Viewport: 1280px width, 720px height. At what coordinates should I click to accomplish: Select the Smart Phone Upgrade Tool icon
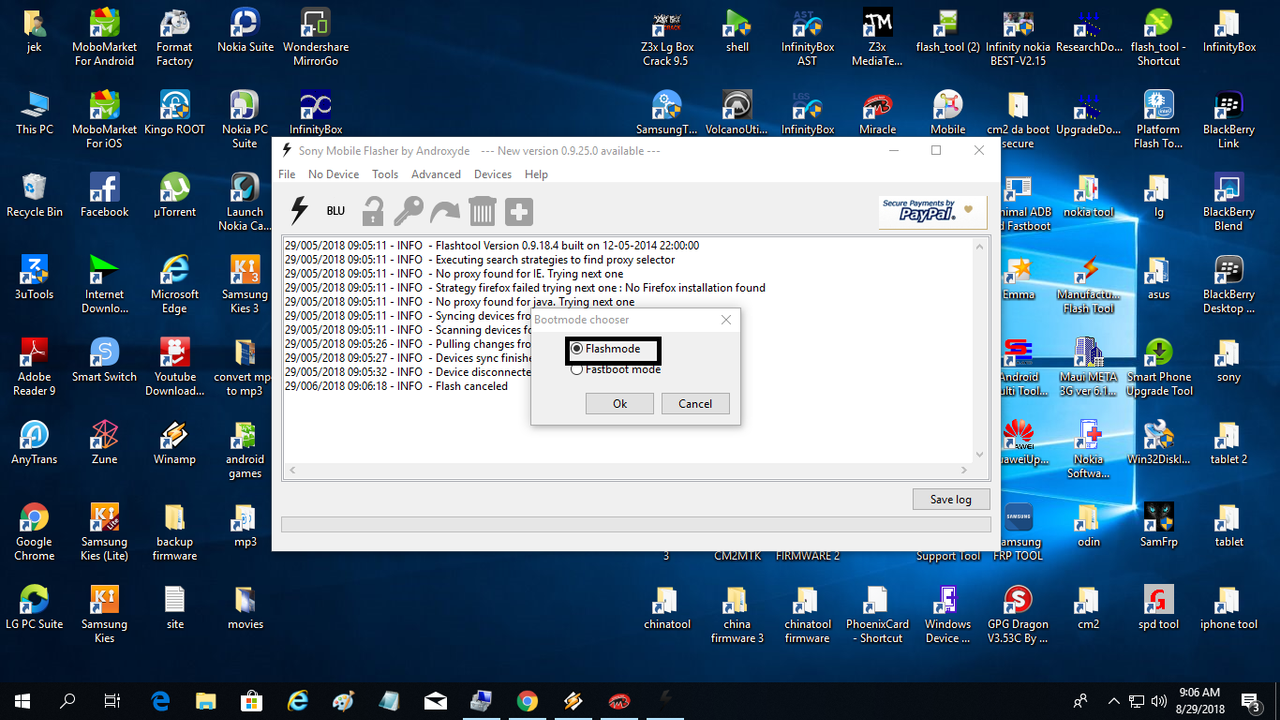(1159, 367)
